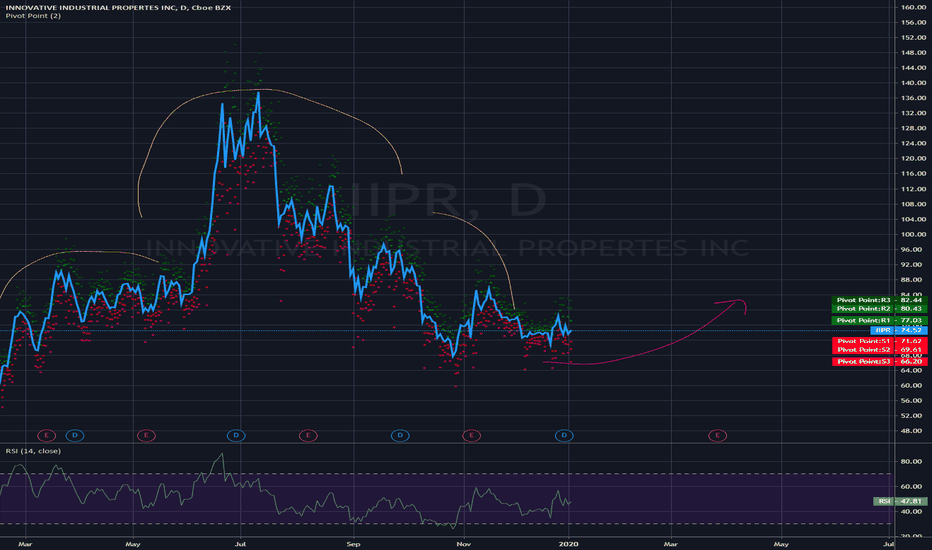Click the Sep label on time axis
The height and width of the screenshot is (550, 932).
353,544
